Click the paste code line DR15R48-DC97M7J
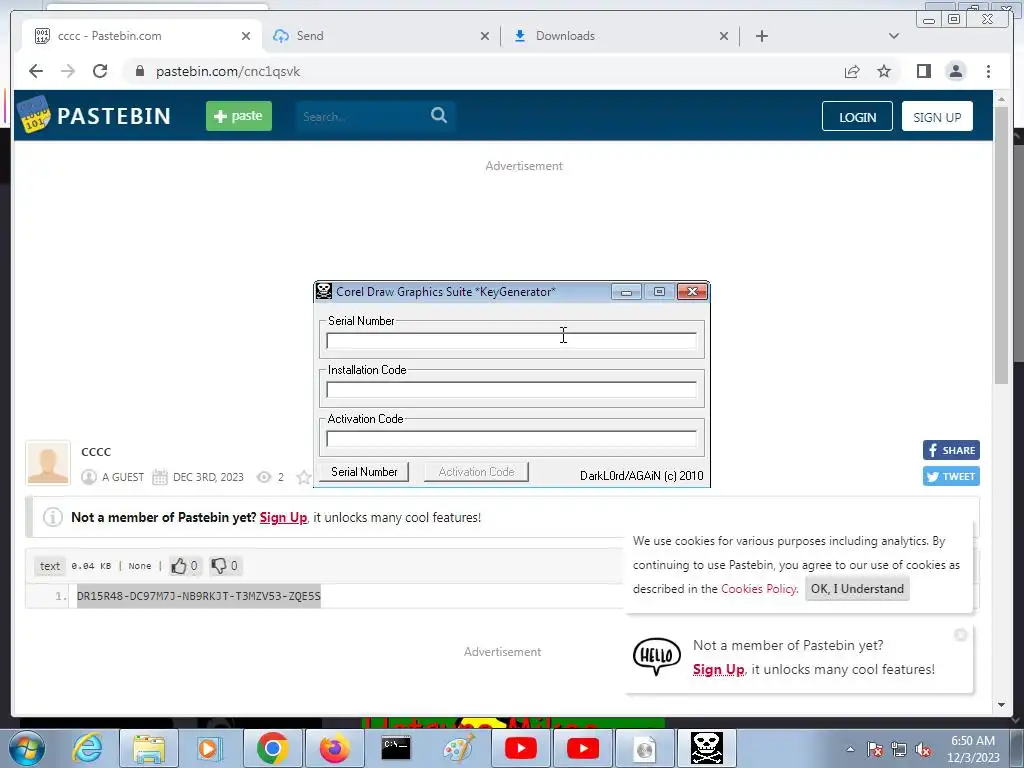 point(199,596)
